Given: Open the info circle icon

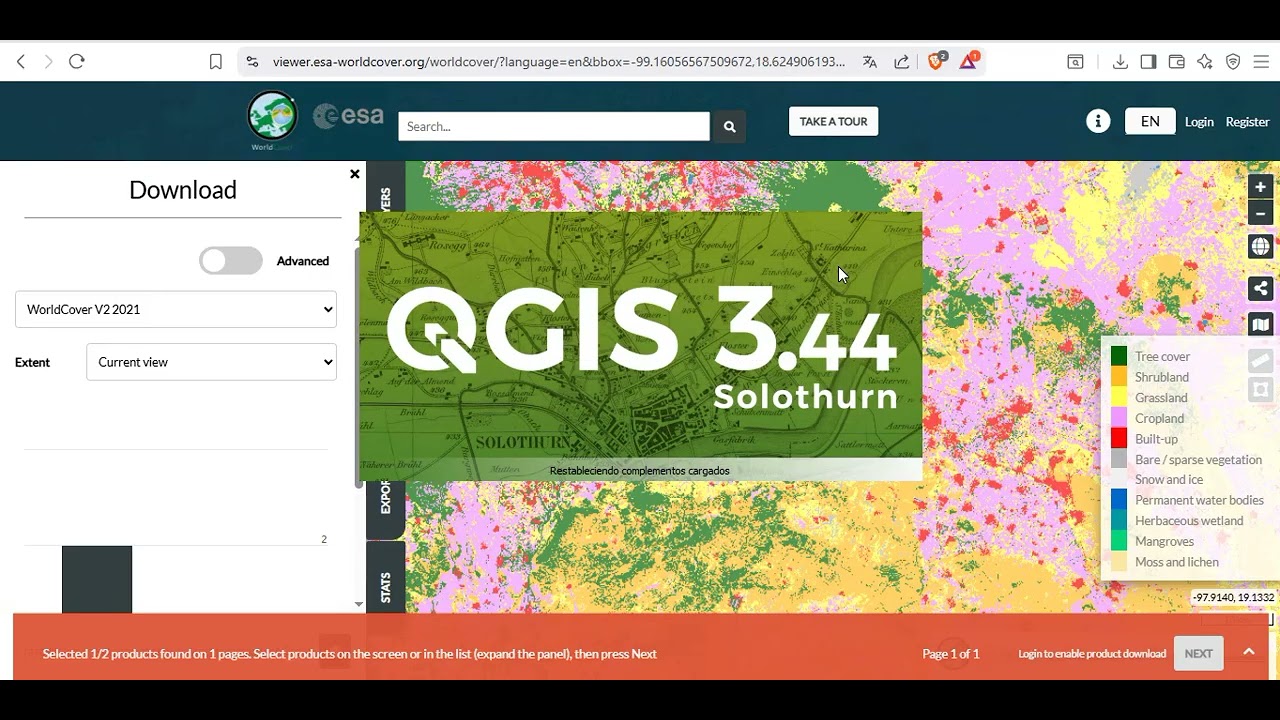Looking at the screenshot, I should click(1098, 121).
